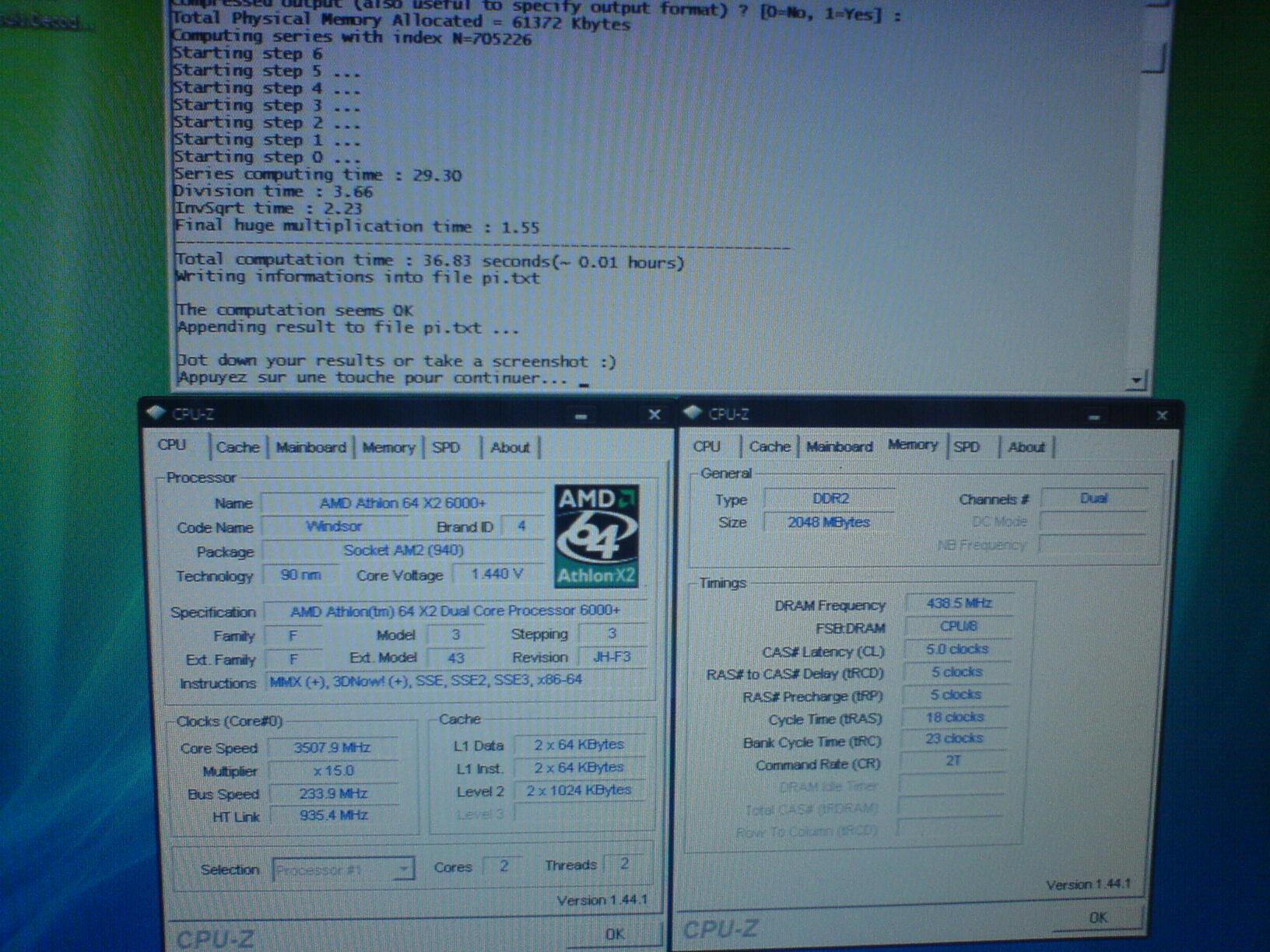Click 'Version 1.44.1' text in left CPU-Z
The height and width of the screenshot is (952, 1270).
(x=602, y=900)
